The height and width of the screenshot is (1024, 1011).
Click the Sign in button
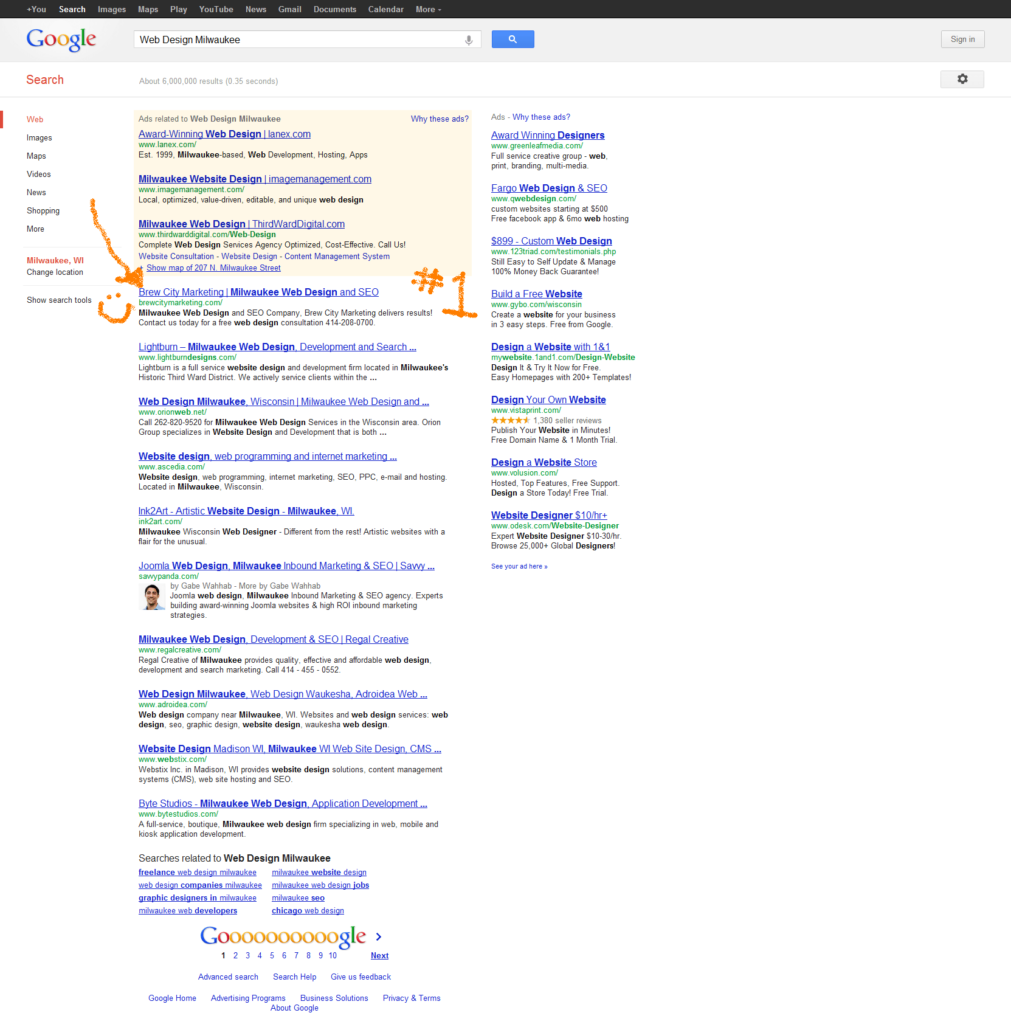[x=962, y=39]
